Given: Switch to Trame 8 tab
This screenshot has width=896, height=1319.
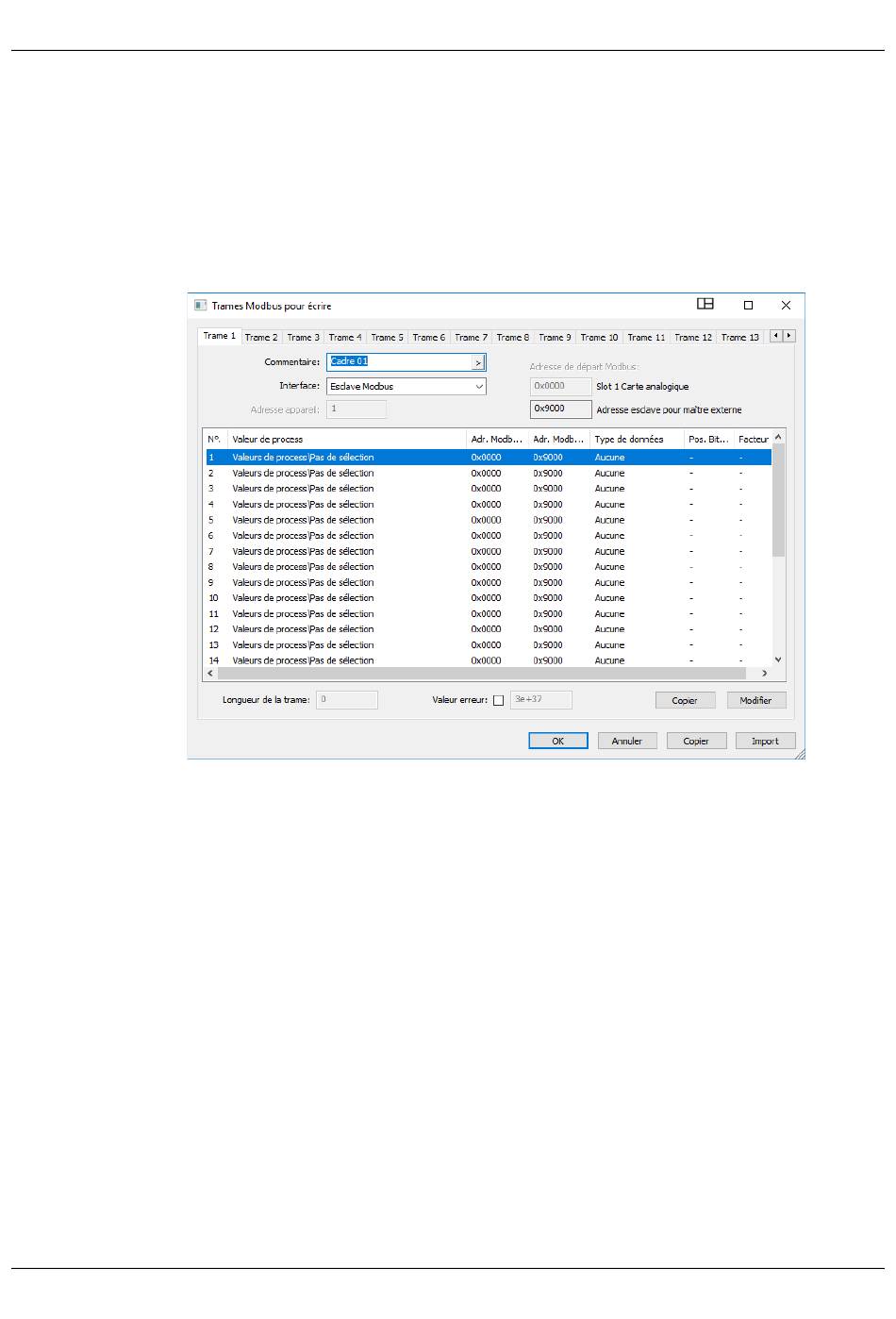Looking at the screenshot, I should 513,337.
